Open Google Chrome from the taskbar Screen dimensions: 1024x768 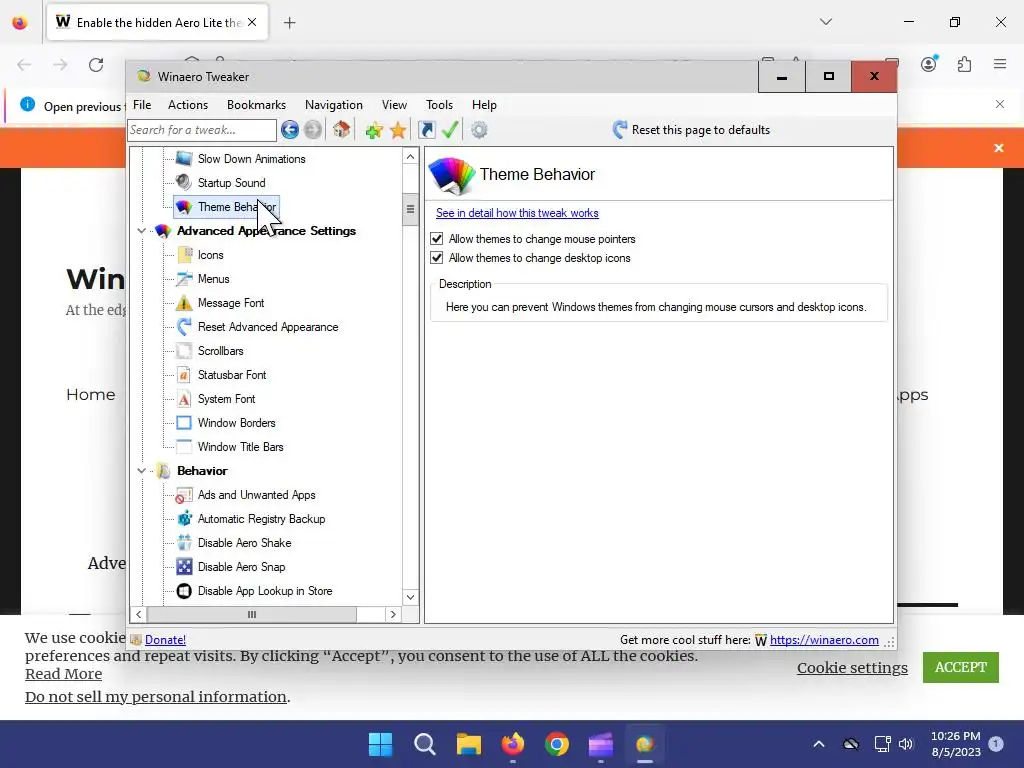556,744
